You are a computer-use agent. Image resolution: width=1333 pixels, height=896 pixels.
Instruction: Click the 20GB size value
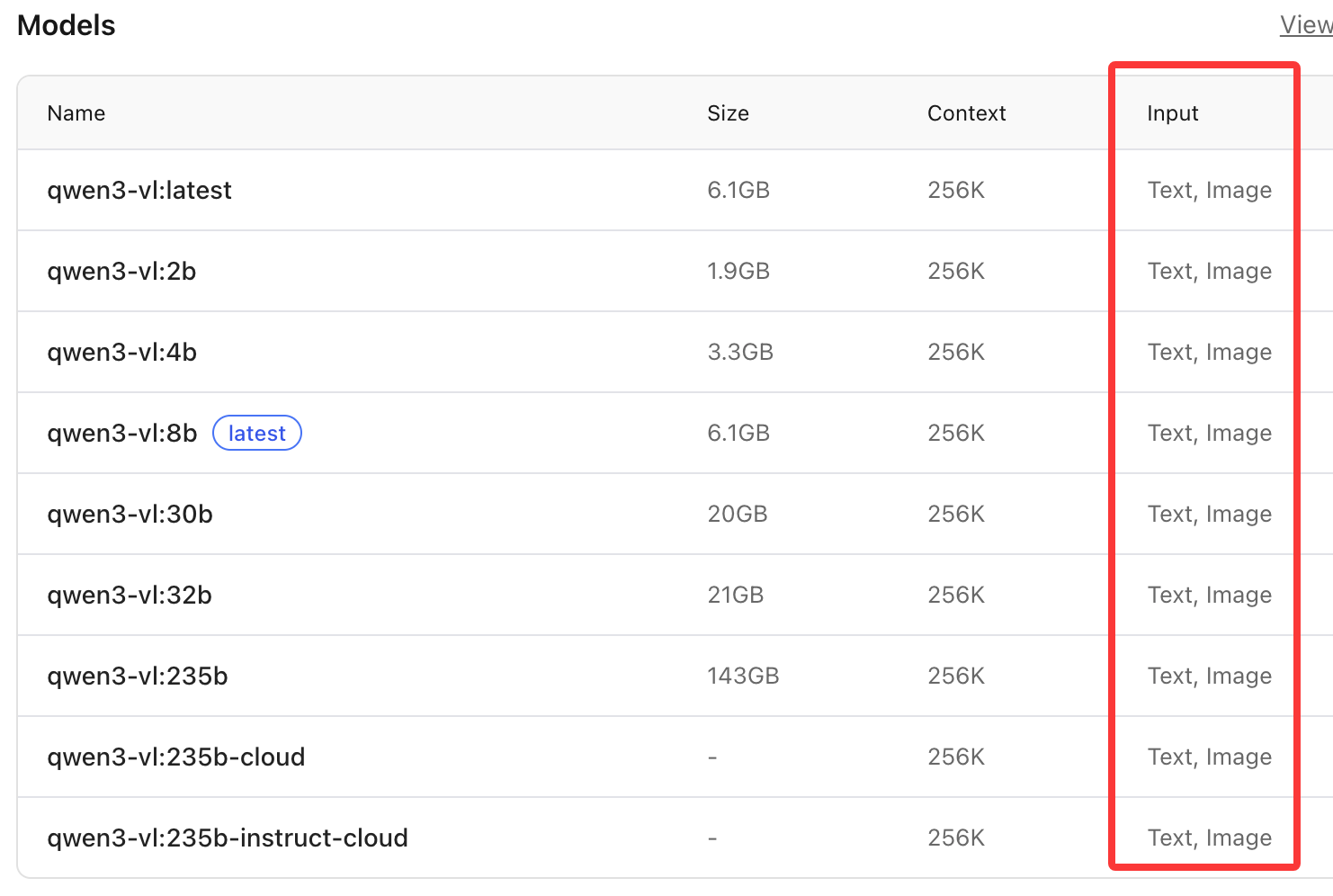click(x=738, y=515)
